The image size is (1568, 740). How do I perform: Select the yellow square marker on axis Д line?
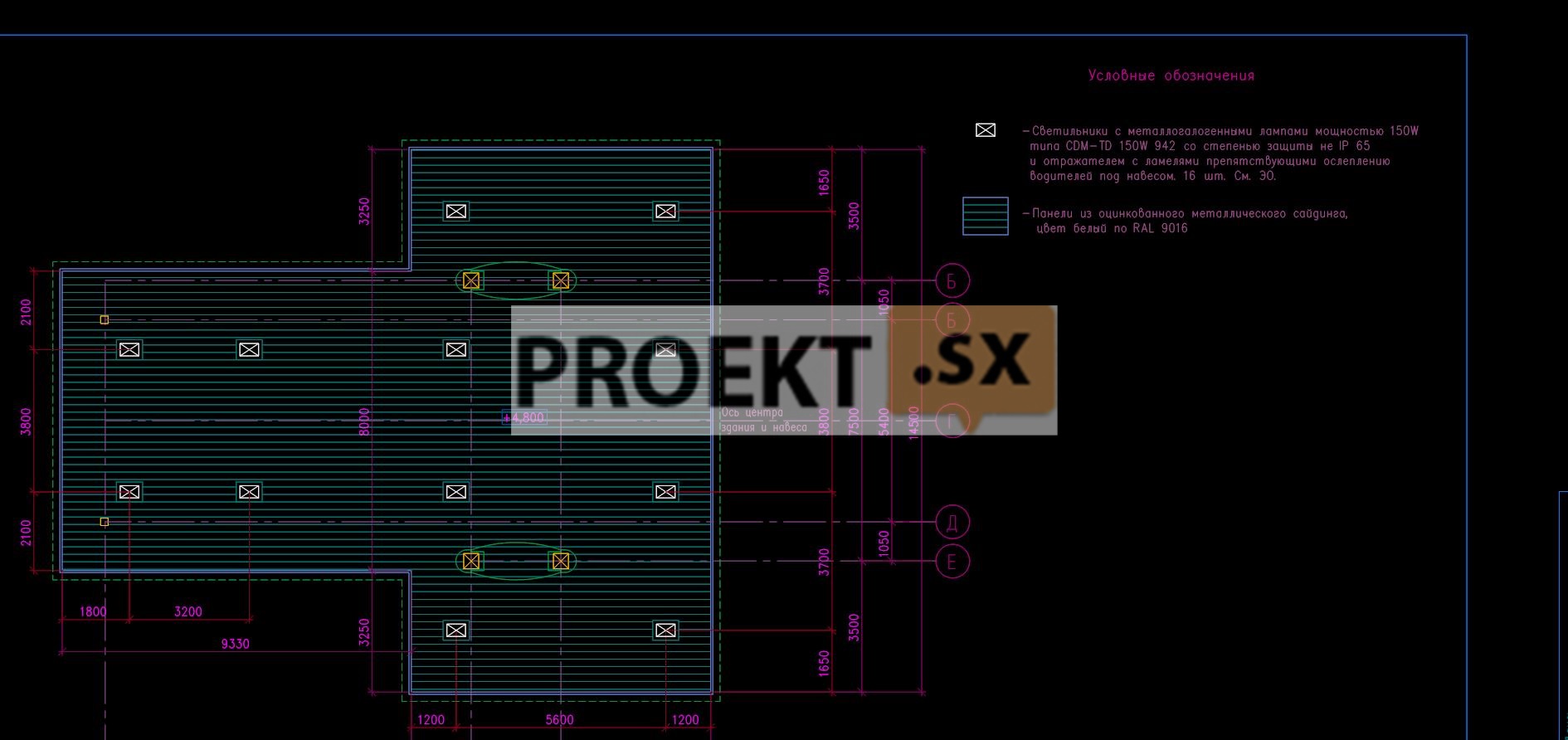pos(105,522)
